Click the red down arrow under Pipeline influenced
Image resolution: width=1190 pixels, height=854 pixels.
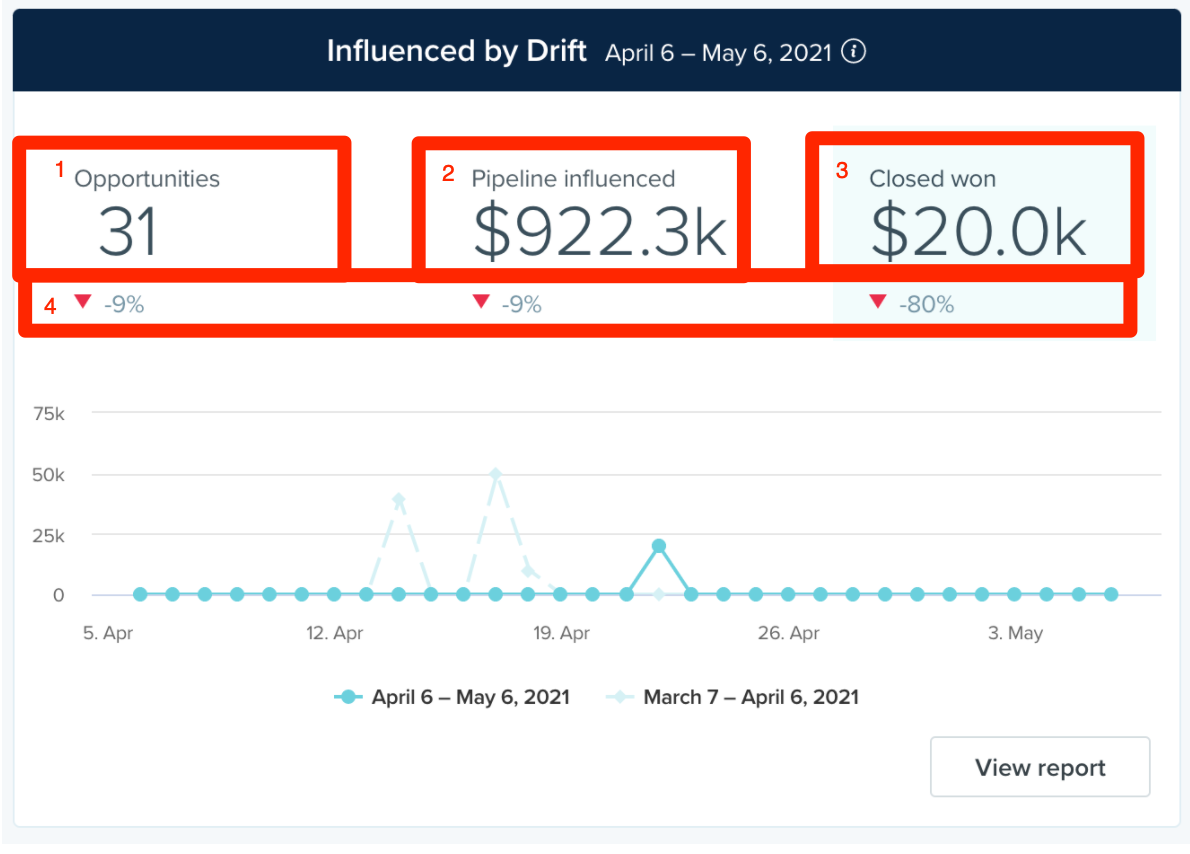click(x=481, y=301)
